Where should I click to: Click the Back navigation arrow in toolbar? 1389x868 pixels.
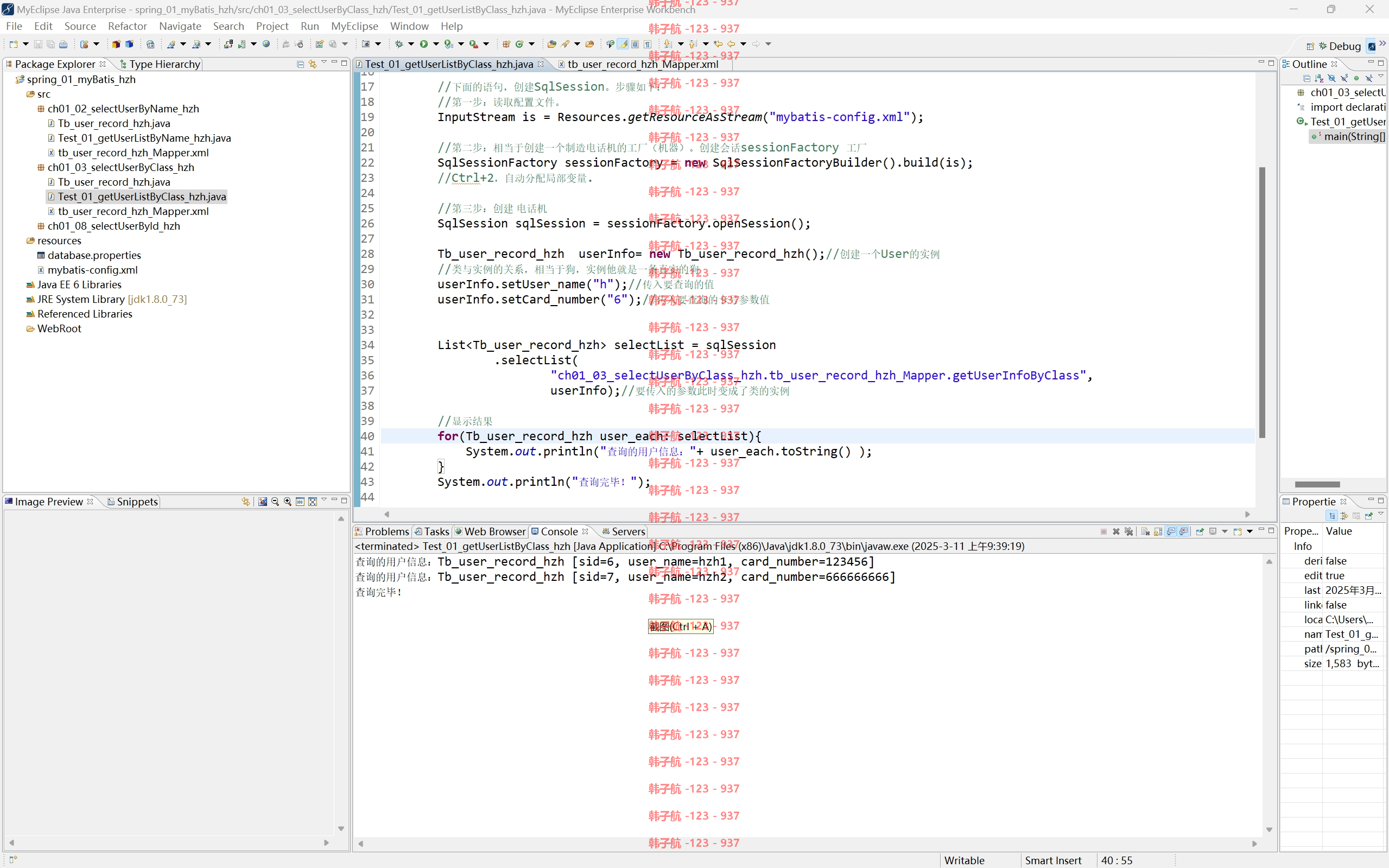[x=731, y=44]
